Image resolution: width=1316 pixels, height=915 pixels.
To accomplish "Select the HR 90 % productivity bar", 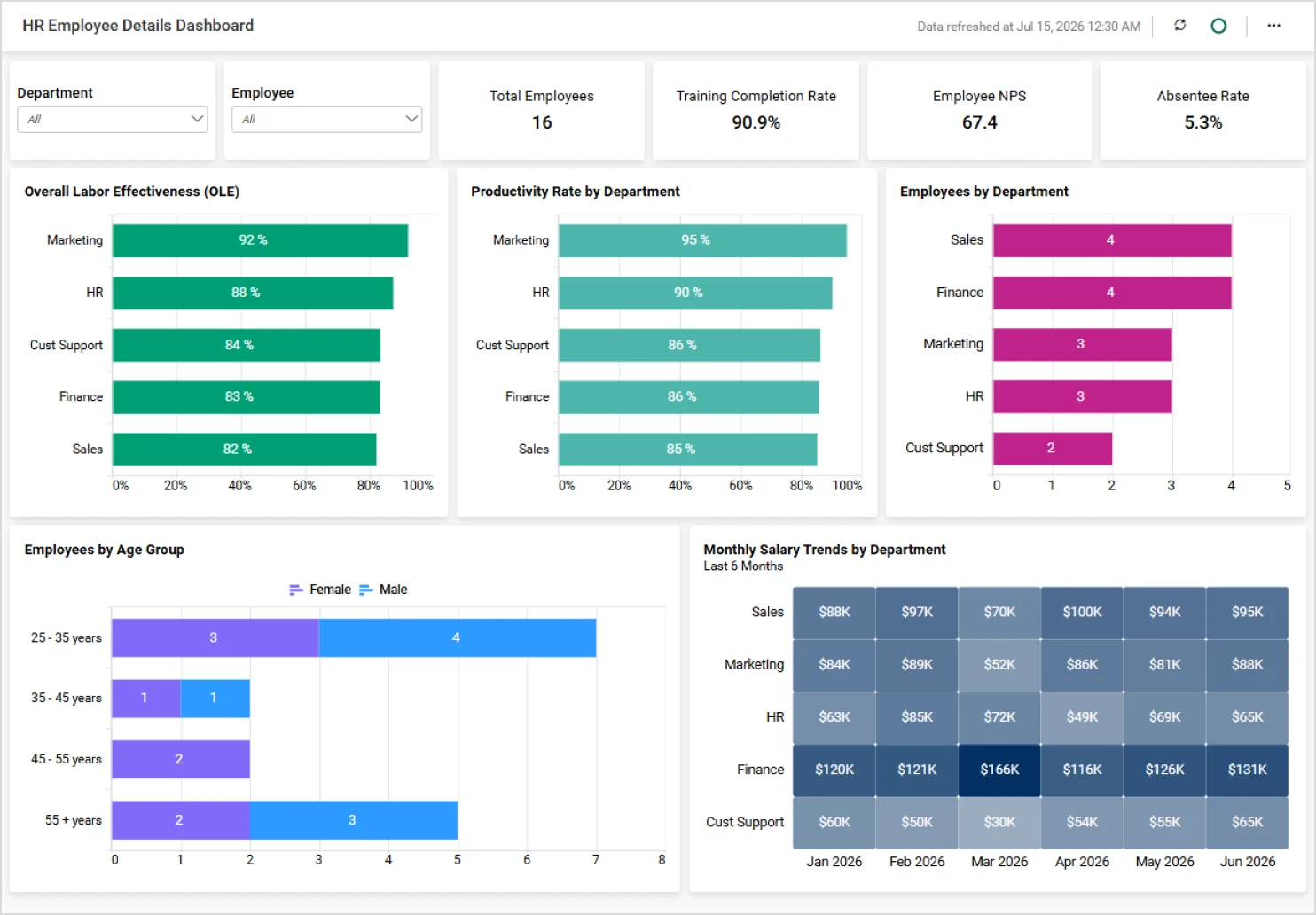I will (695, 293).
